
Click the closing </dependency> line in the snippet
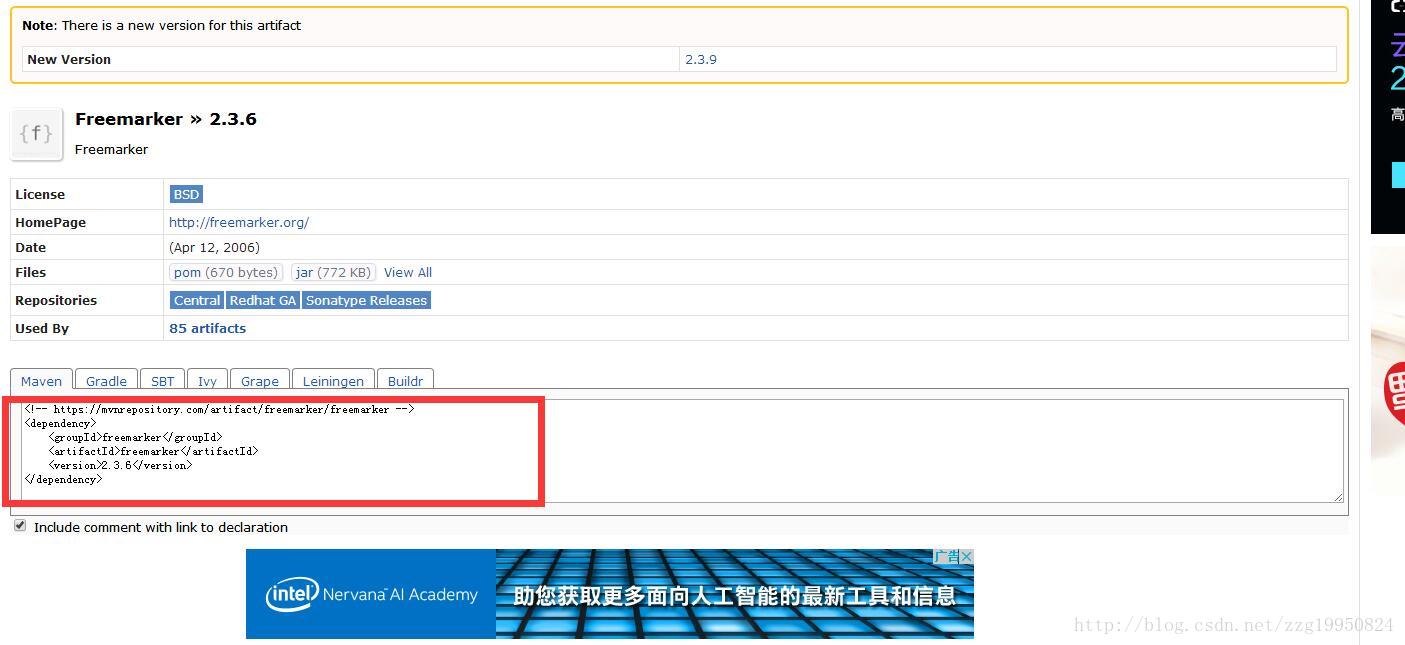63,479
